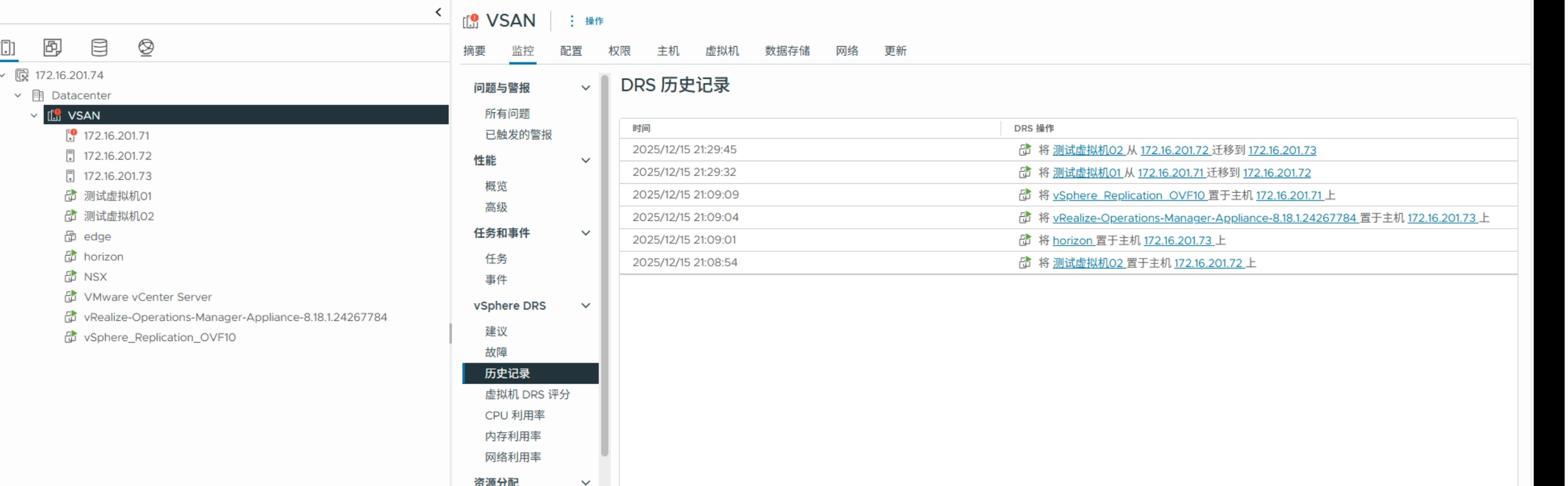Open 高级 under 性能
Image resolution: width=1568 pixels, height=486 pixels.
(x=496, y=207)
